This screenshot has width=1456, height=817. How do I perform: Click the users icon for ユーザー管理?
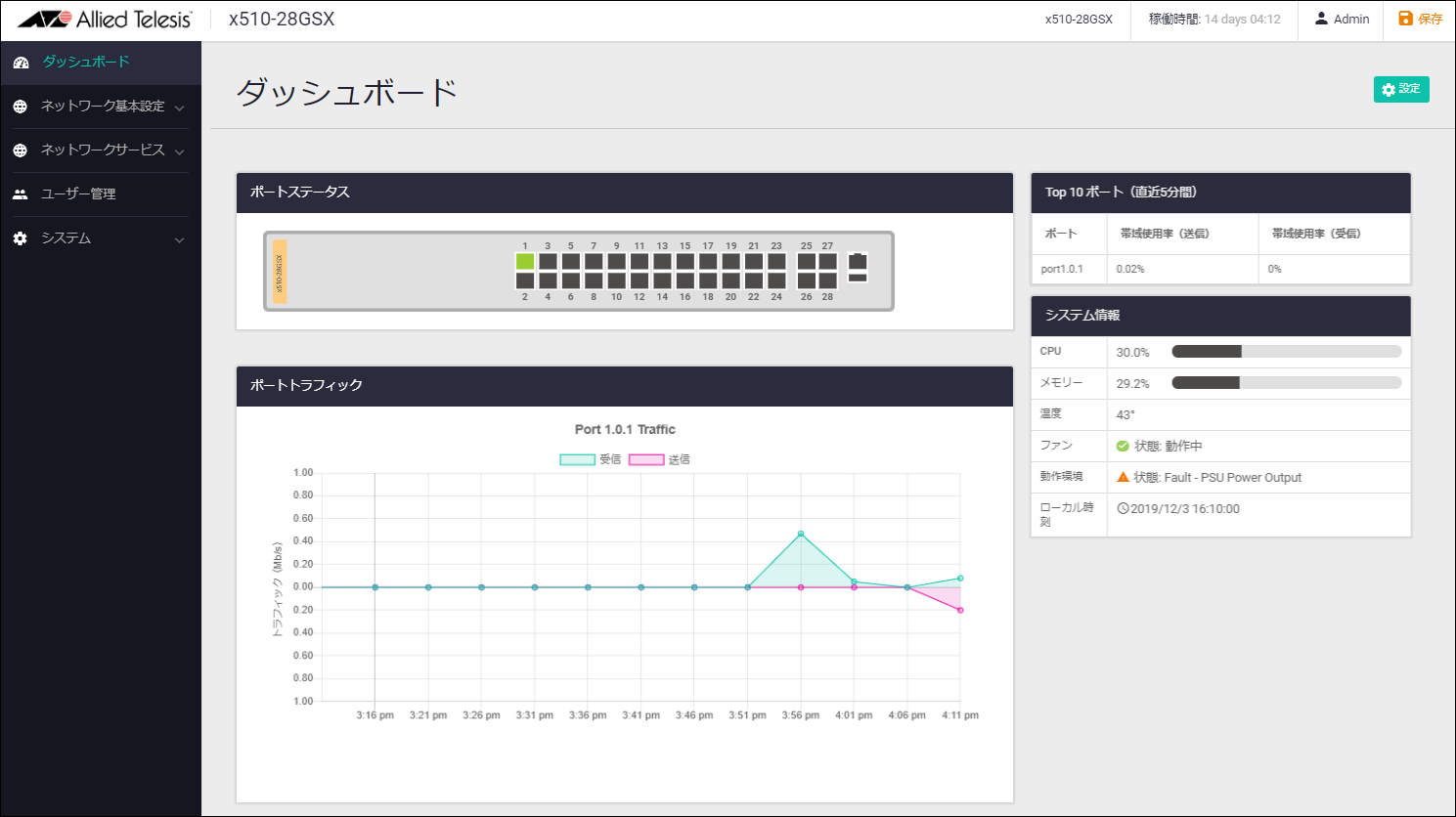pos(21,194)
